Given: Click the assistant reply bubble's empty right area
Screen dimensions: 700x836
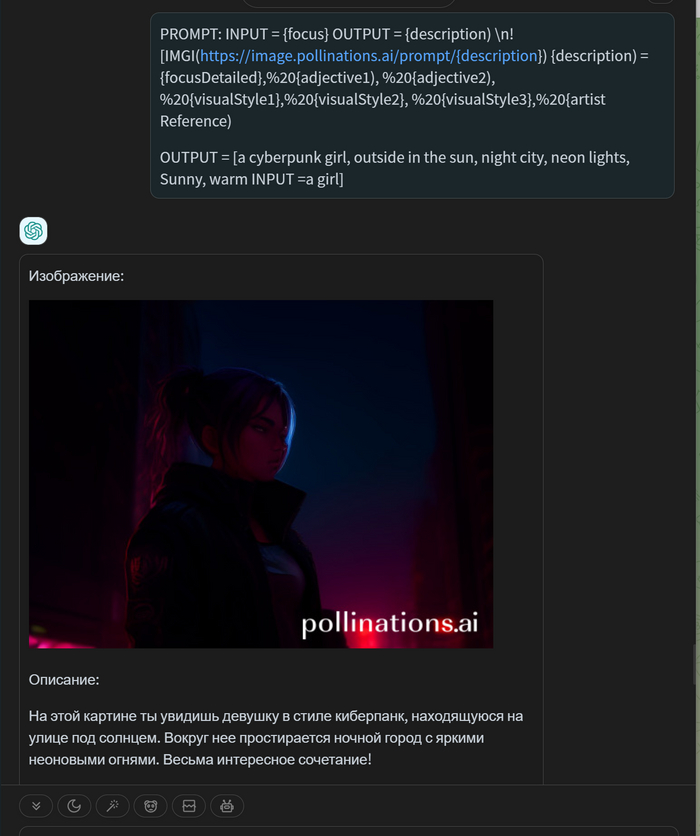Looking at the screenshot, I should 517,480.
